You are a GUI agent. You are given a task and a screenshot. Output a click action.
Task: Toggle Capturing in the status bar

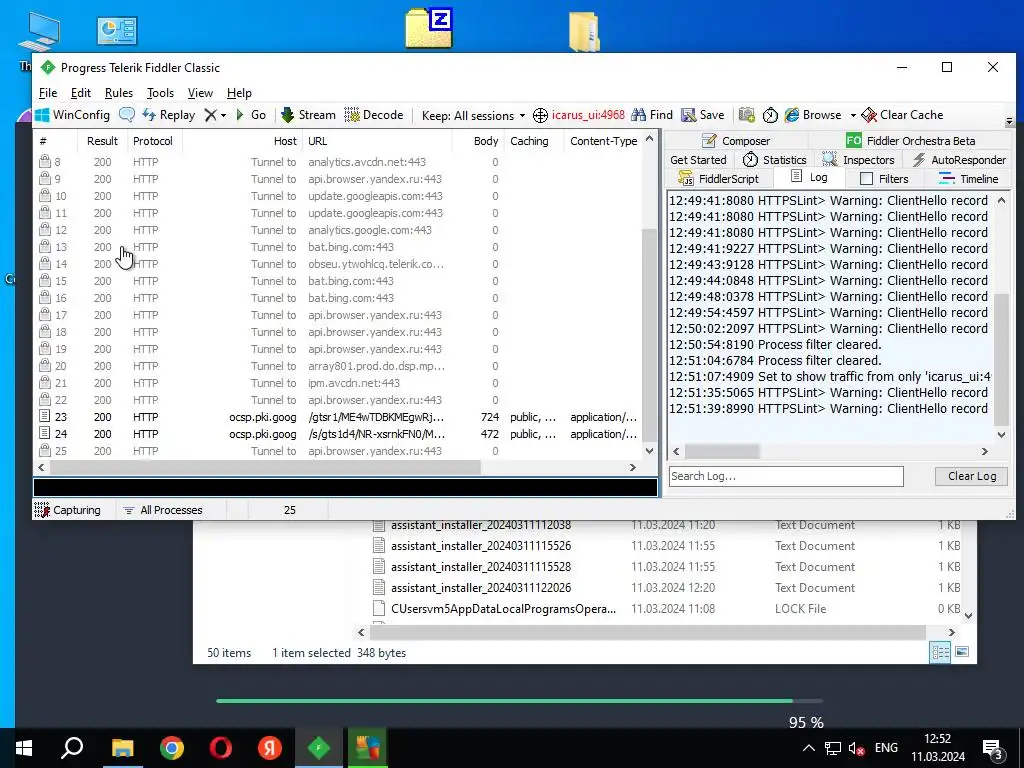(x=68, y=510)
